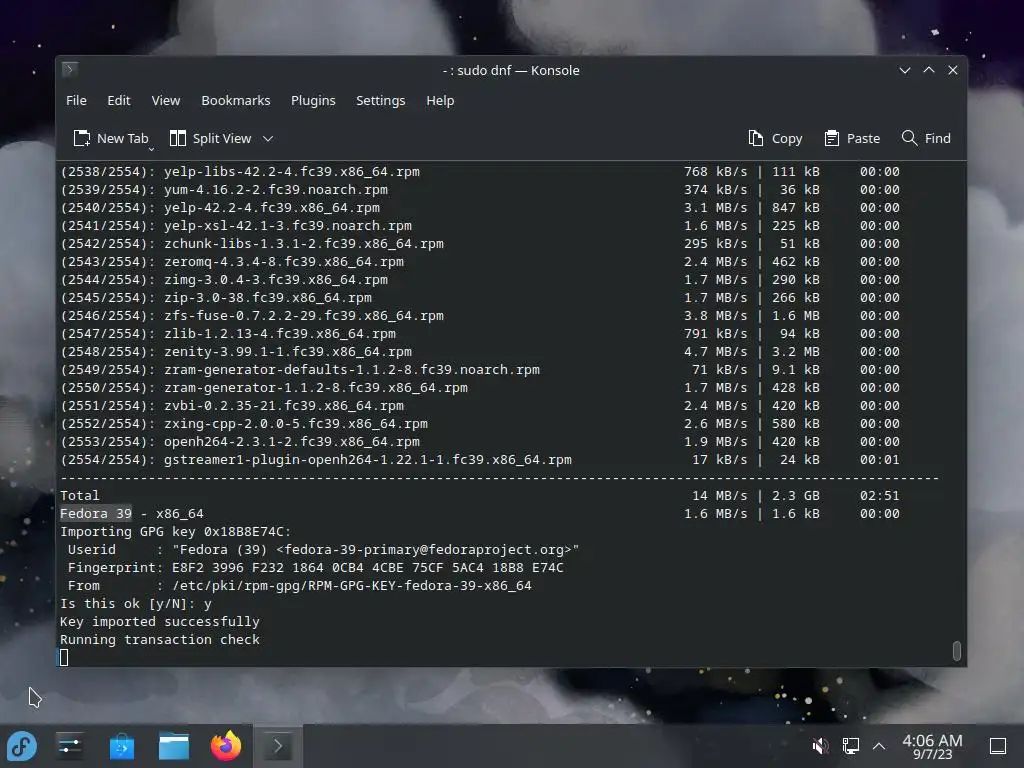This screenshot has height=768, width=1024.
Task: Click 'zimg-3.0.4-3.fc39.x86_64.rpm' row
Action: click(x=480, y=280)
